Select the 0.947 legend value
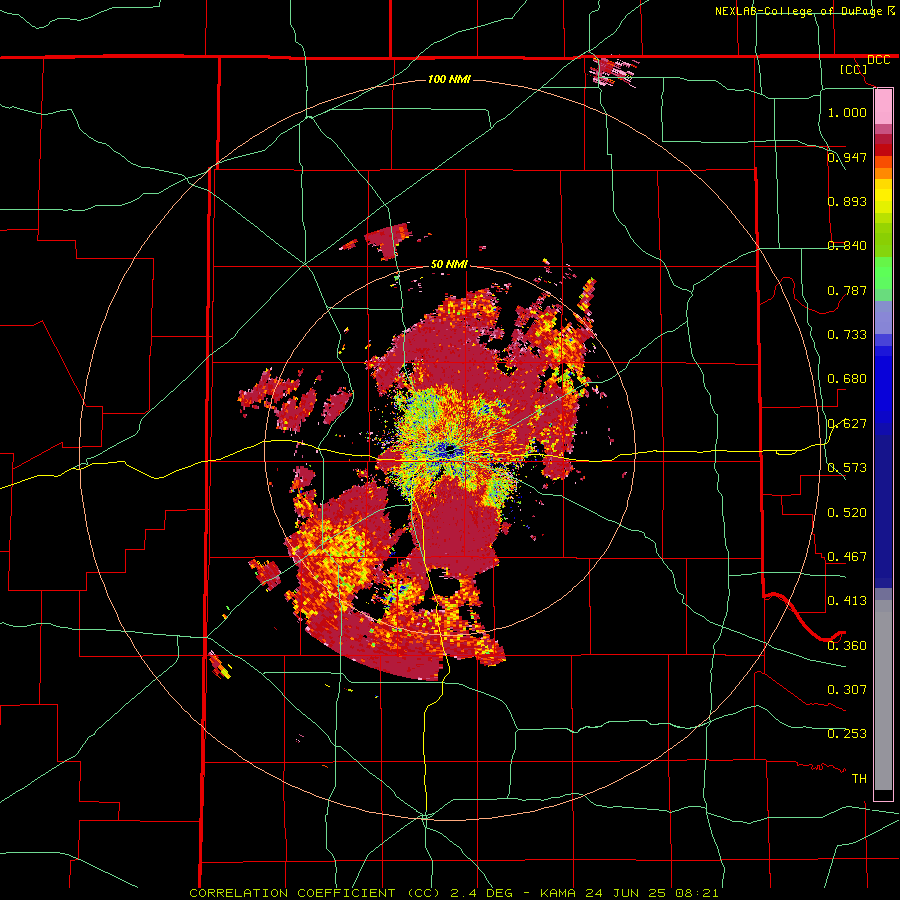900x900 pixels. (847, 157)
